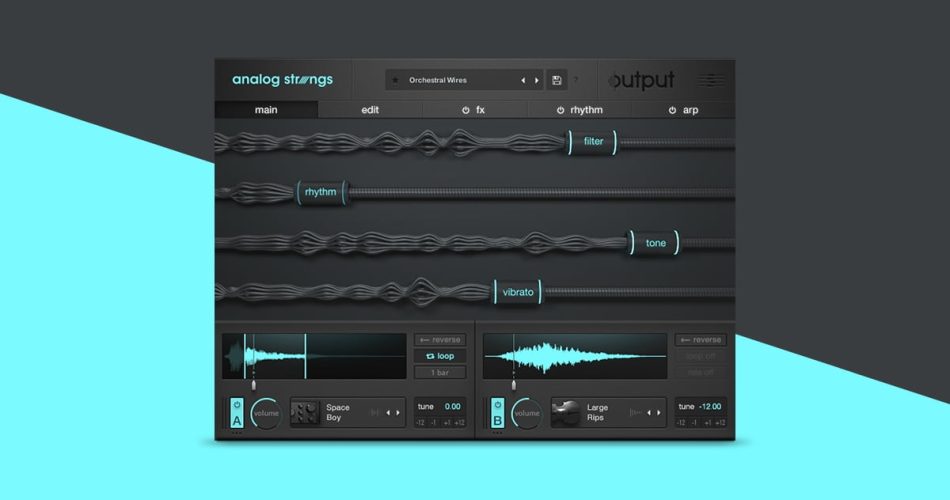Go to next preset after Orchestral Wires
Image resolution: width=950 pixels, height=500 pixels.
point(536,80)
